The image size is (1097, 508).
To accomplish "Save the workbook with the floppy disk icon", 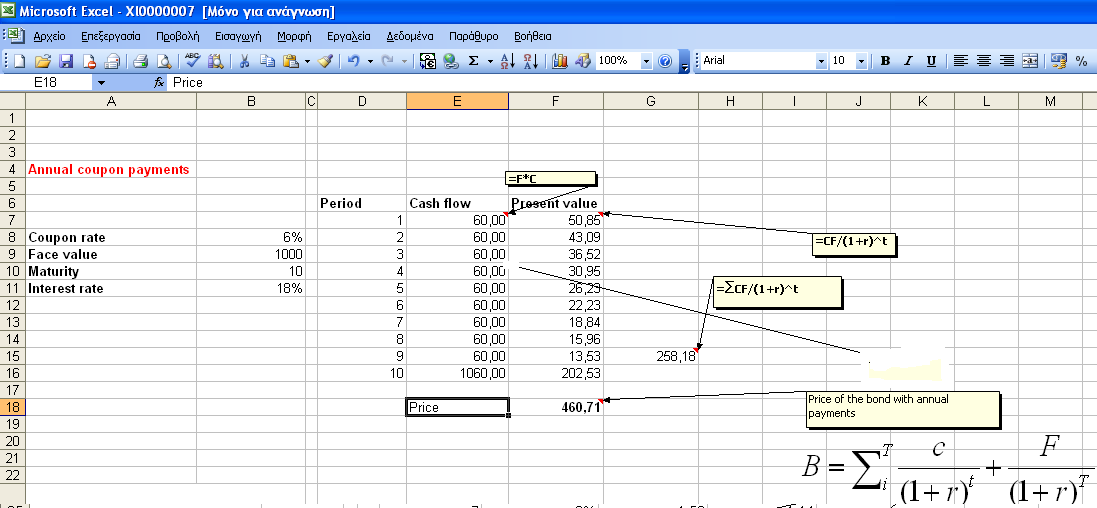I will click(x=66, y=61).
